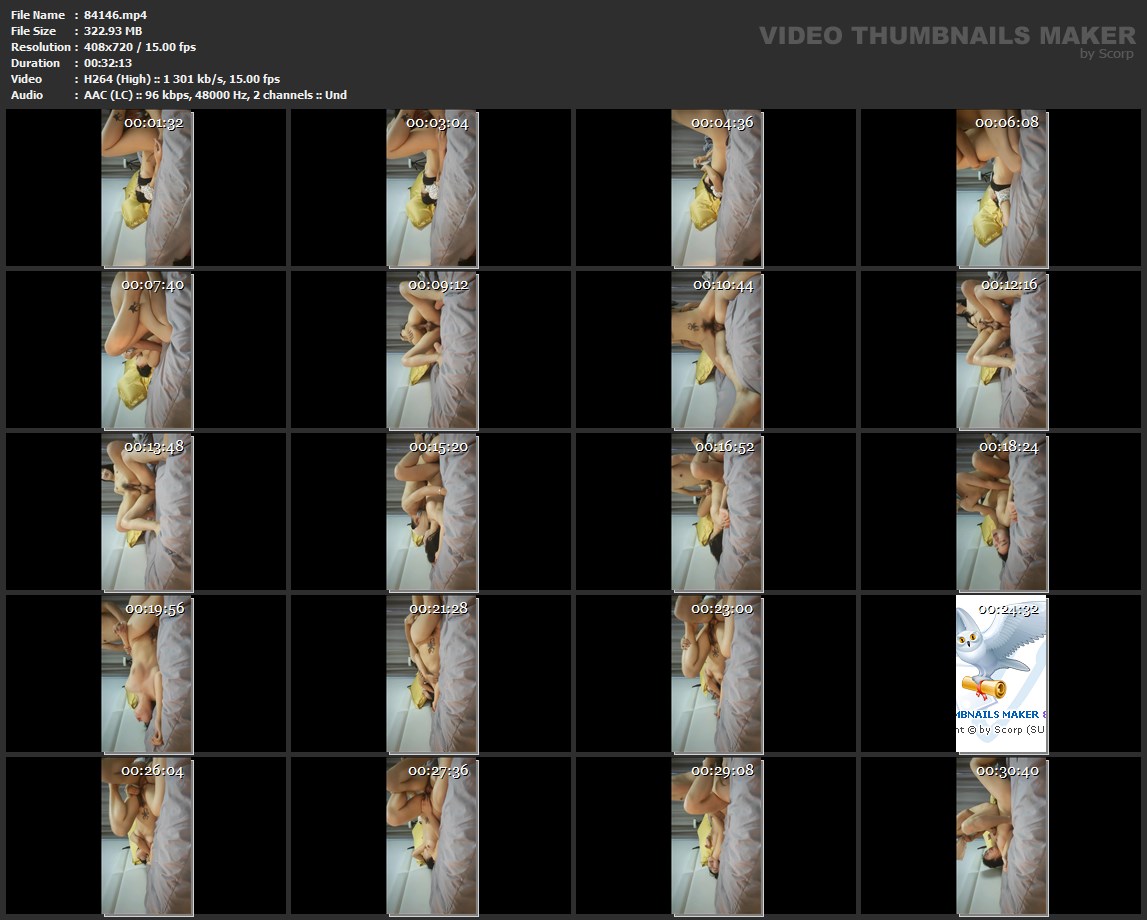This screenshot has width=1147, height=920.
Task: Click the 'by Scorp' credit text
Action: (x=1106, y=54)
